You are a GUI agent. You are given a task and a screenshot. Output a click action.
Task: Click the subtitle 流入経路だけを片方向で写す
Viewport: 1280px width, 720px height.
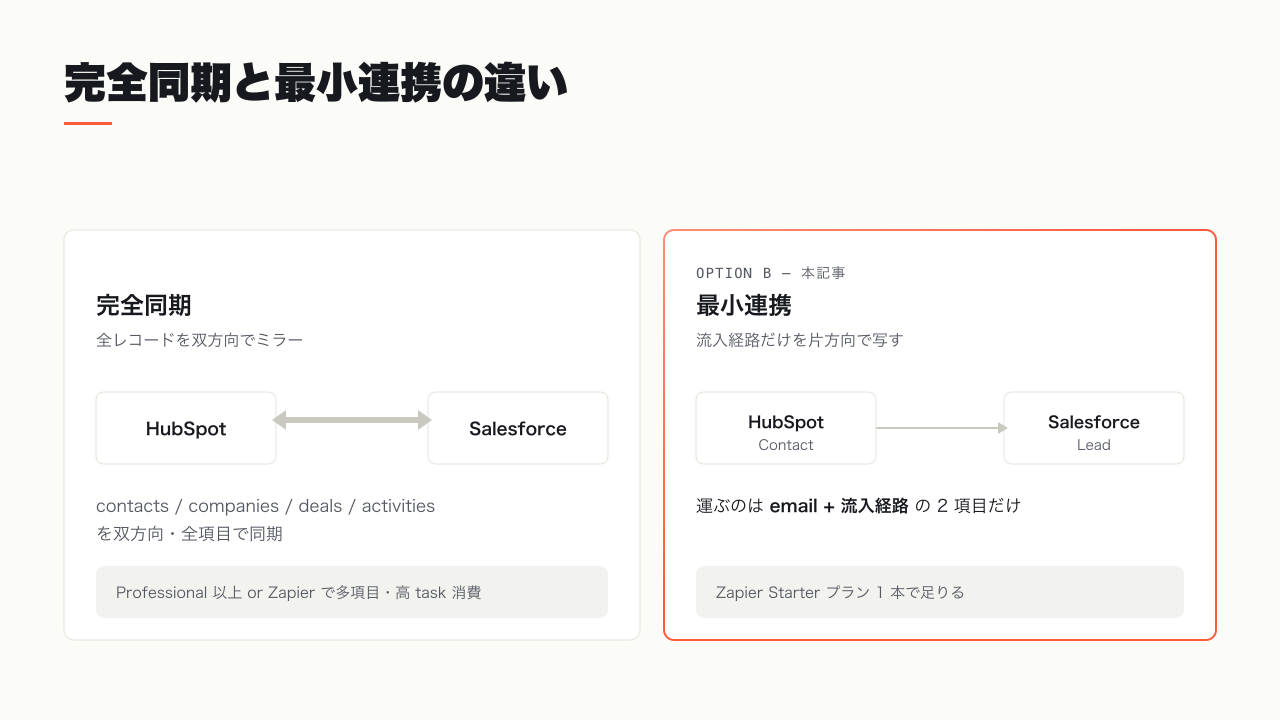point(800,340)
